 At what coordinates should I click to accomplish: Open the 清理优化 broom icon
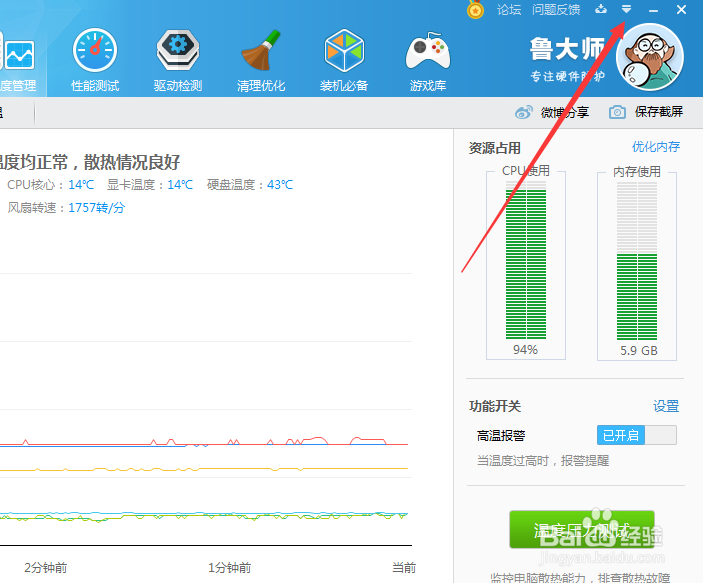(x=261, y=50)
